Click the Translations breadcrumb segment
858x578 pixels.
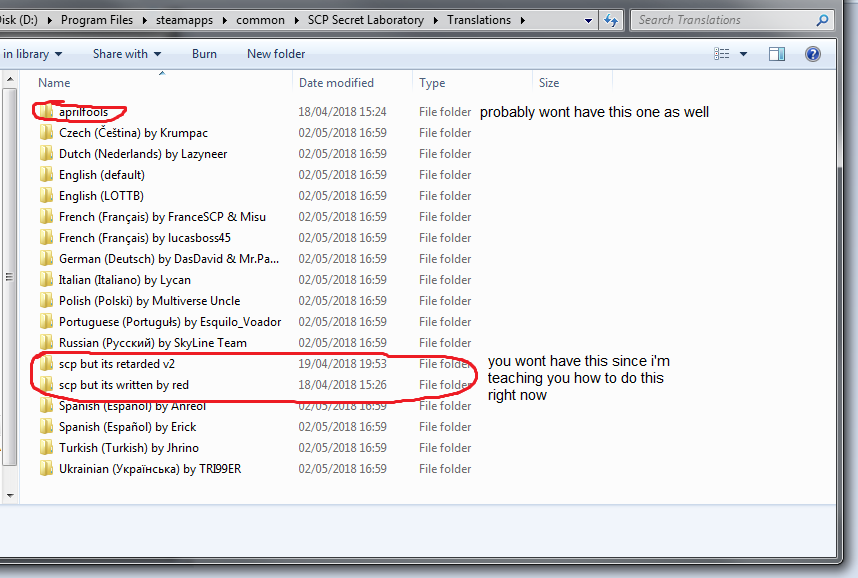click(479, 20)
